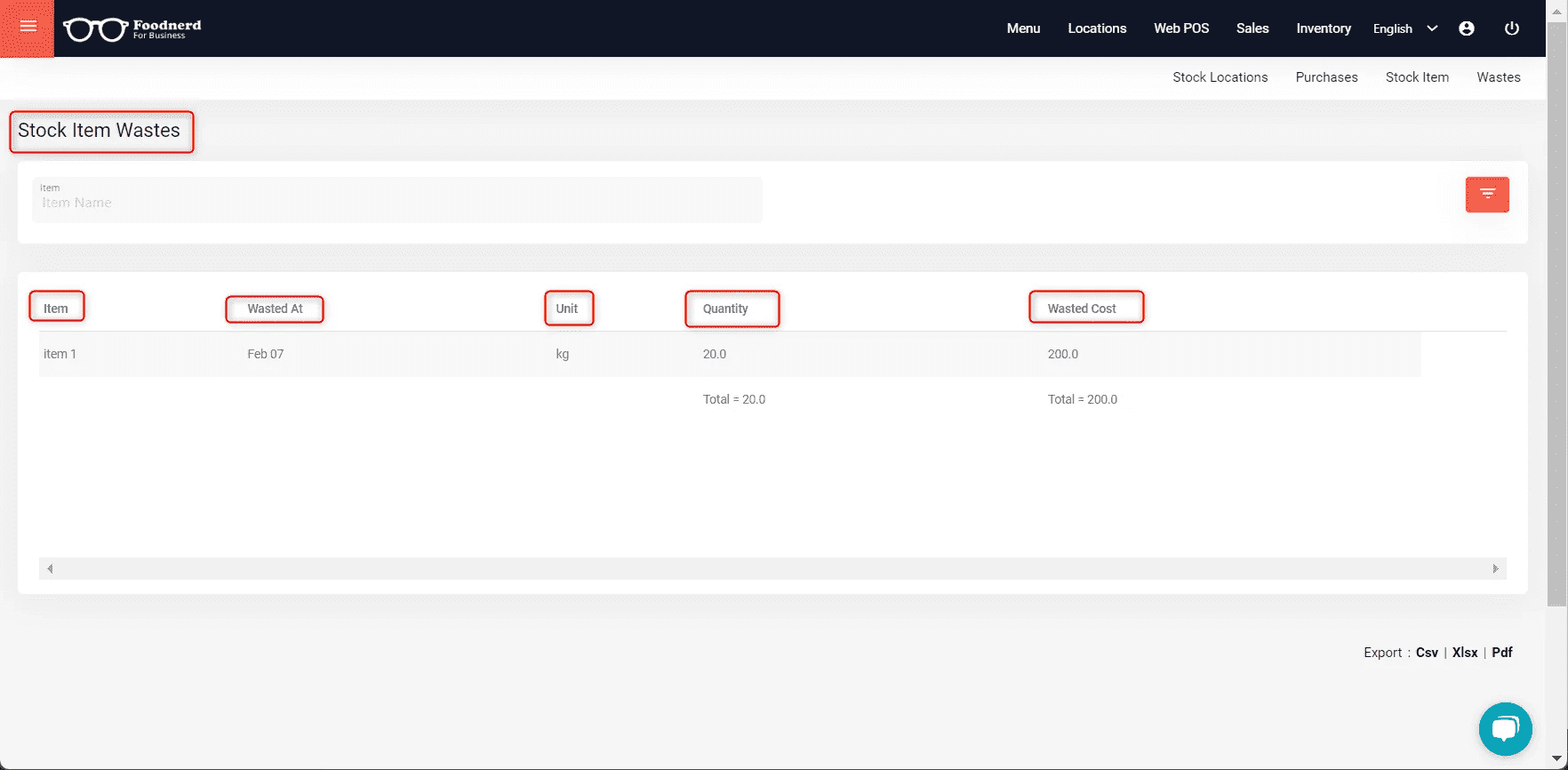
Task: Click the 'Stock Item Wastes' page heading
Action: coord(99,131)
